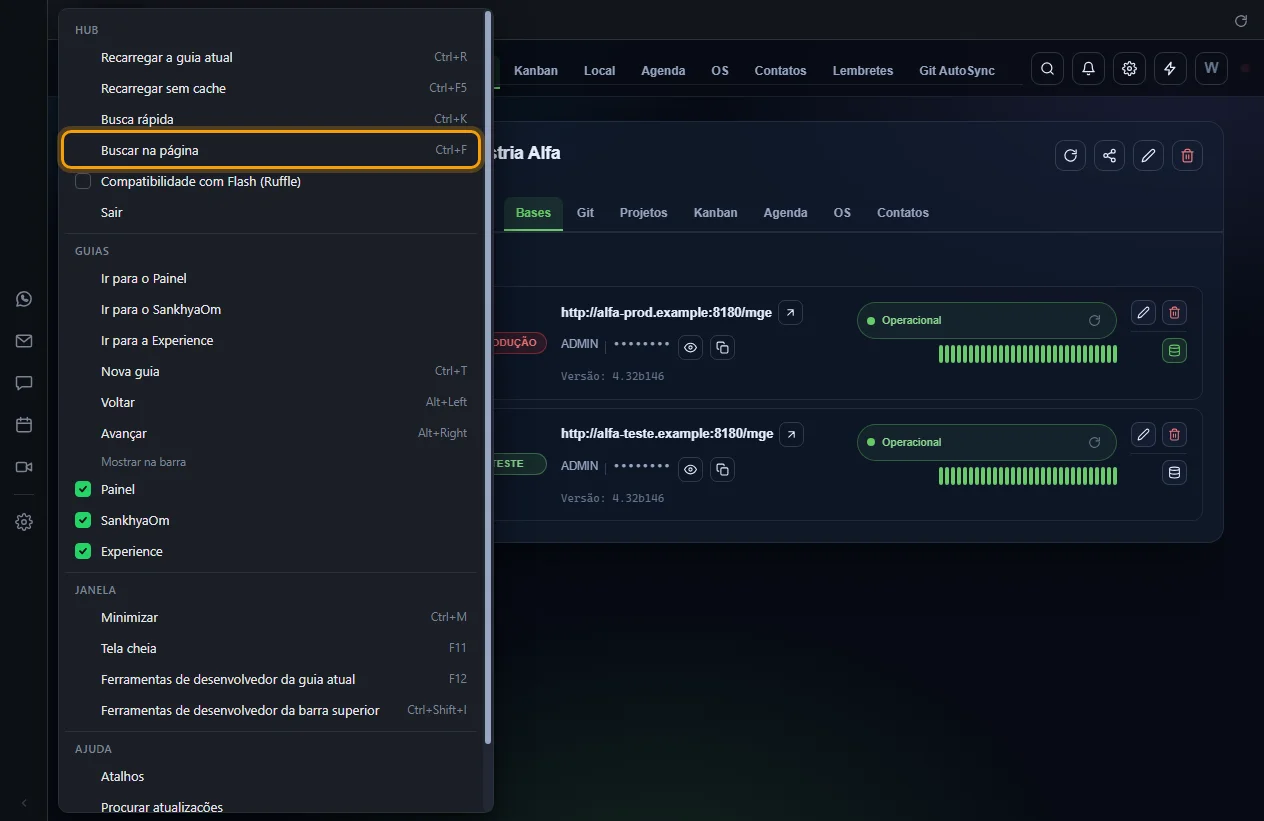Open the Git AutoSync top tab
The image size is (1264, 821).
[957, 71]
